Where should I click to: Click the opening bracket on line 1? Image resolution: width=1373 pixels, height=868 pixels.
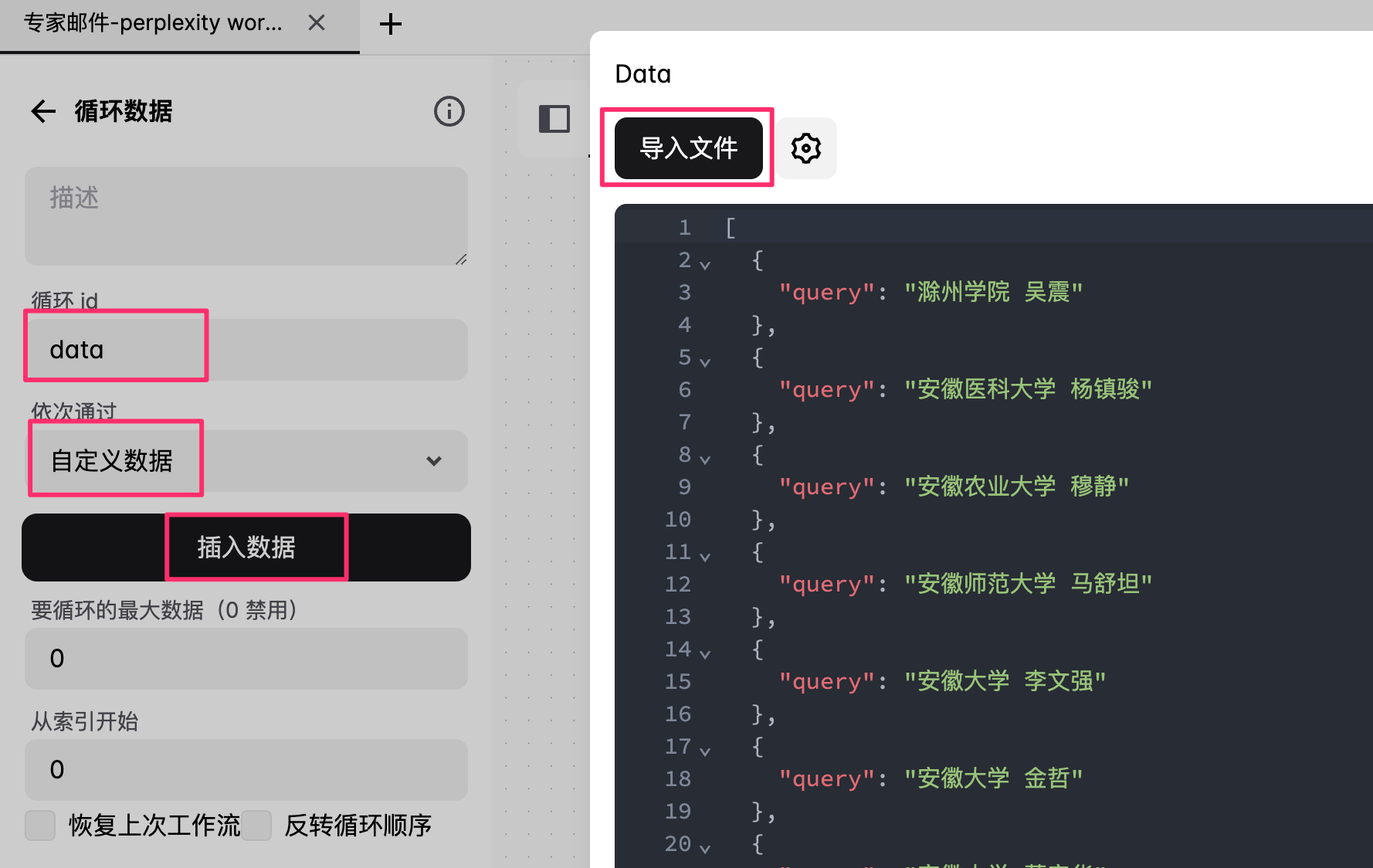coord(731,227)
